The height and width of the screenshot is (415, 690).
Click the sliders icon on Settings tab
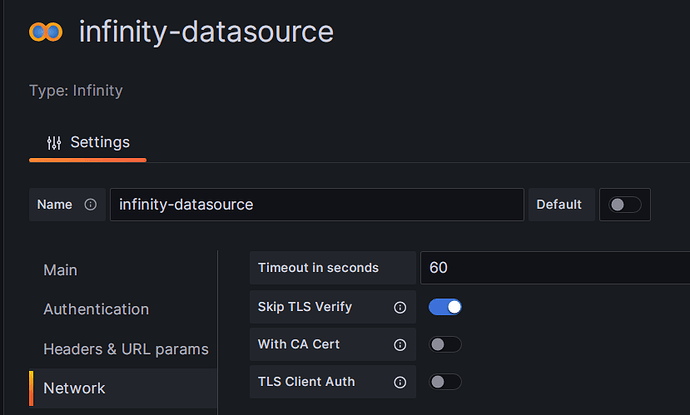click(x=54, y=142)
